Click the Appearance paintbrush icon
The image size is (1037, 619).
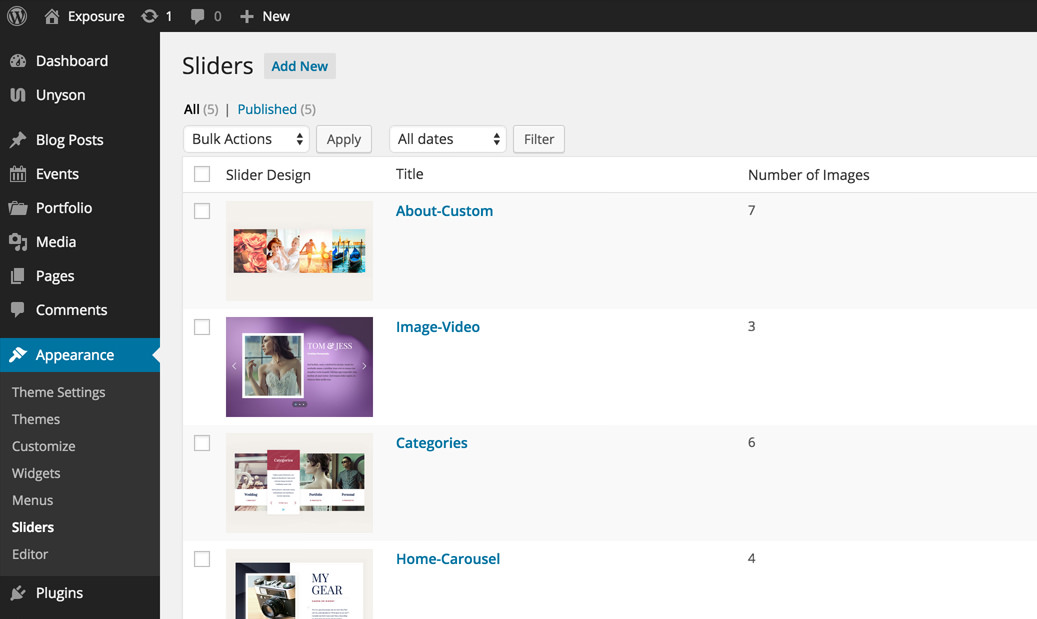pyautogui.click(x=18, y=354)
